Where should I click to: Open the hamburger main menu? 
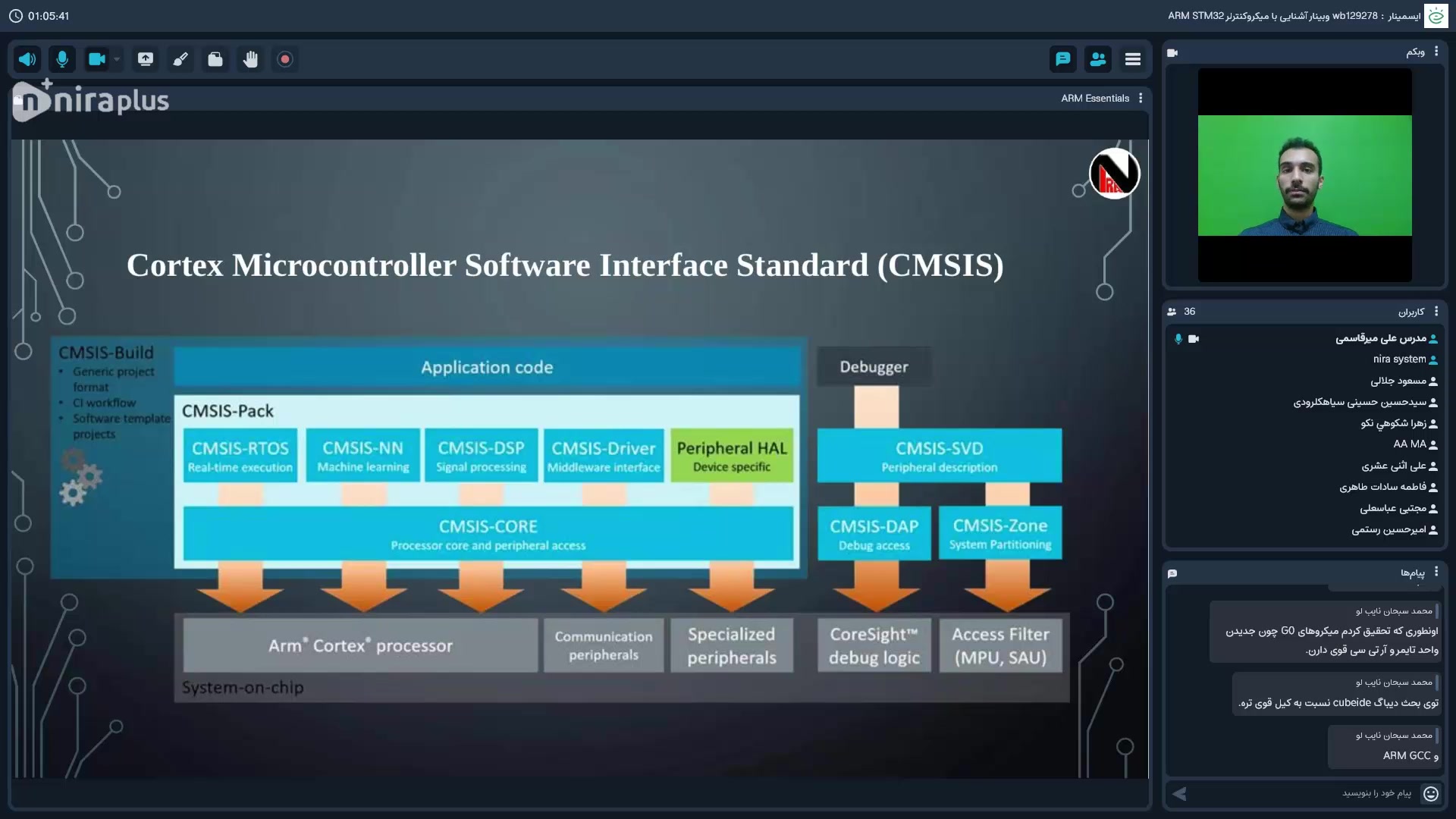pos(1133,59)
